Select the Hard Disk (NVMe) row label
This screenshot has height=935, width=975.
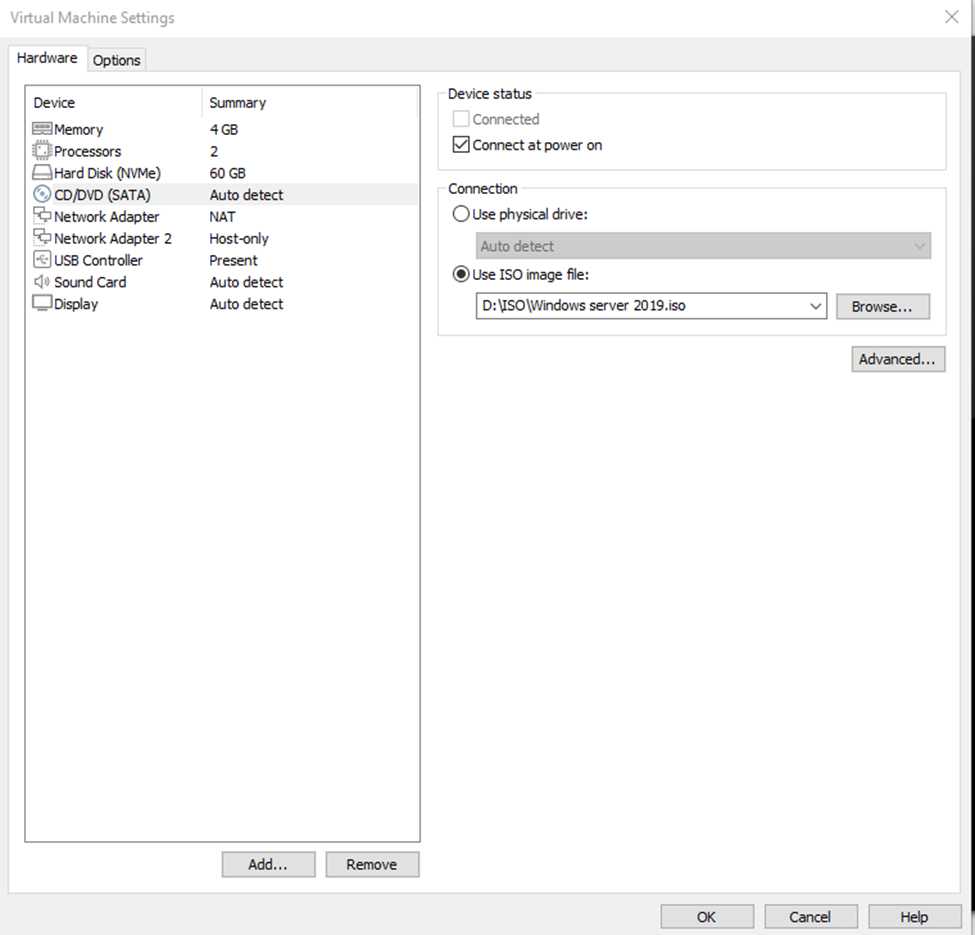click(107, 173)
